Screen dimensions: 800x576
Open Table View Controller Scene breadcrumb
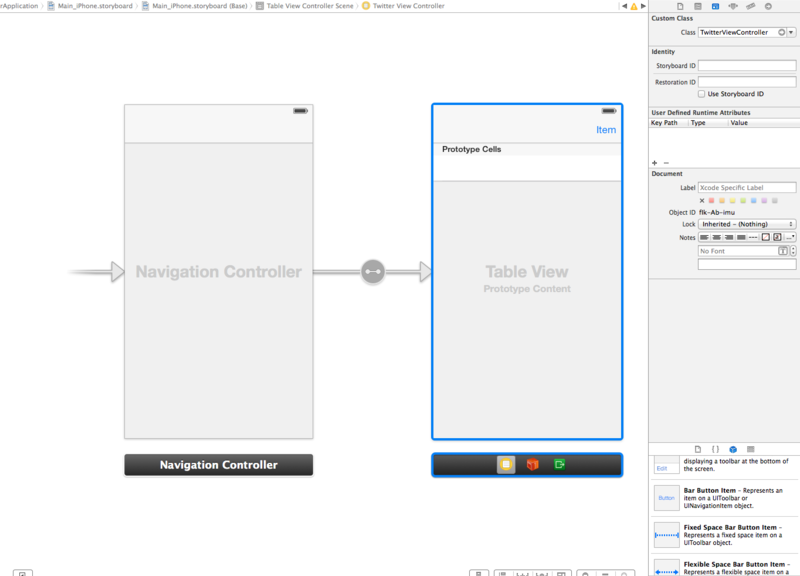click(305, 6)
